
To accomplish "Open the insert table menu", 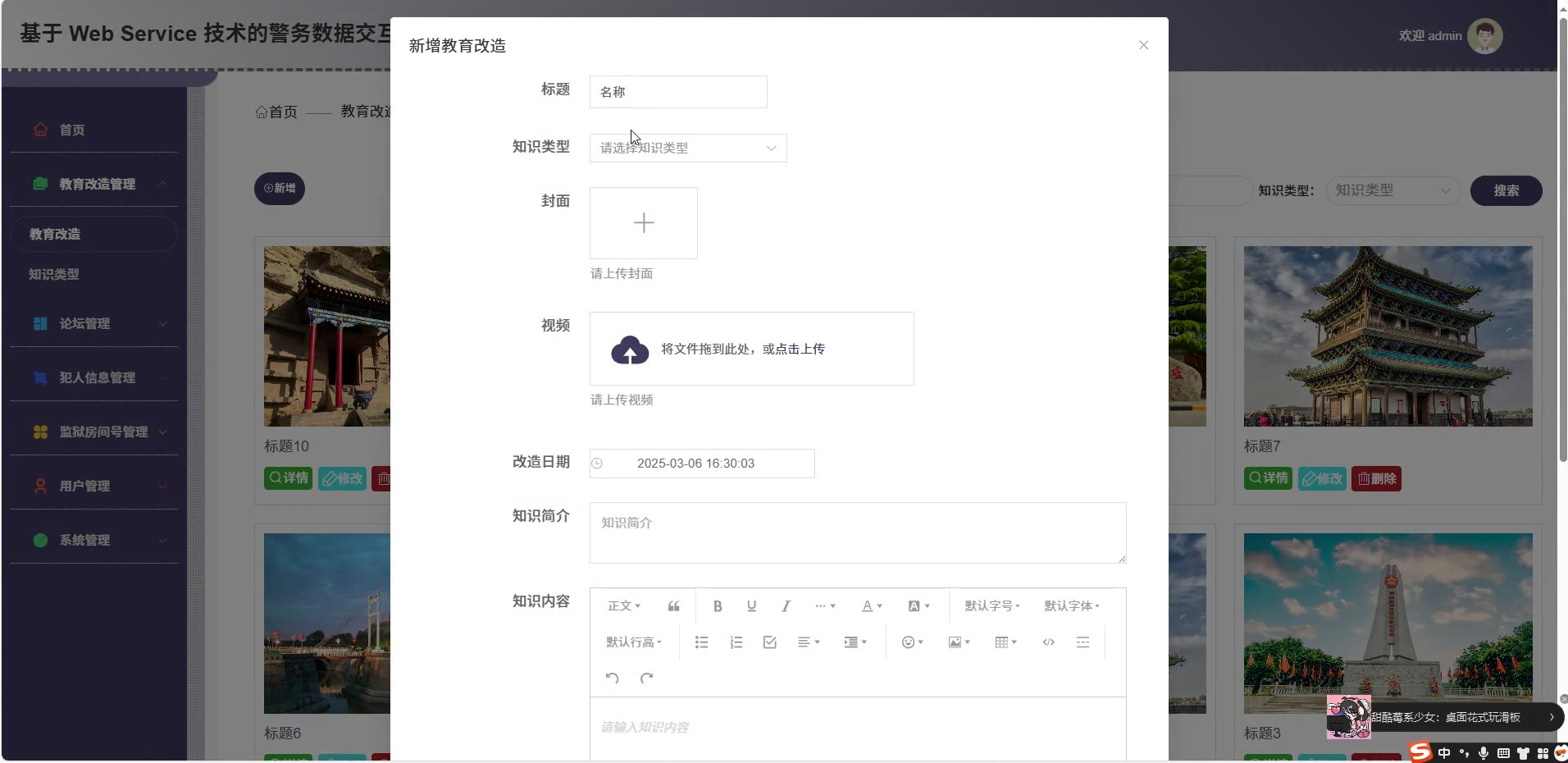I will click(x=1005, y=642).
